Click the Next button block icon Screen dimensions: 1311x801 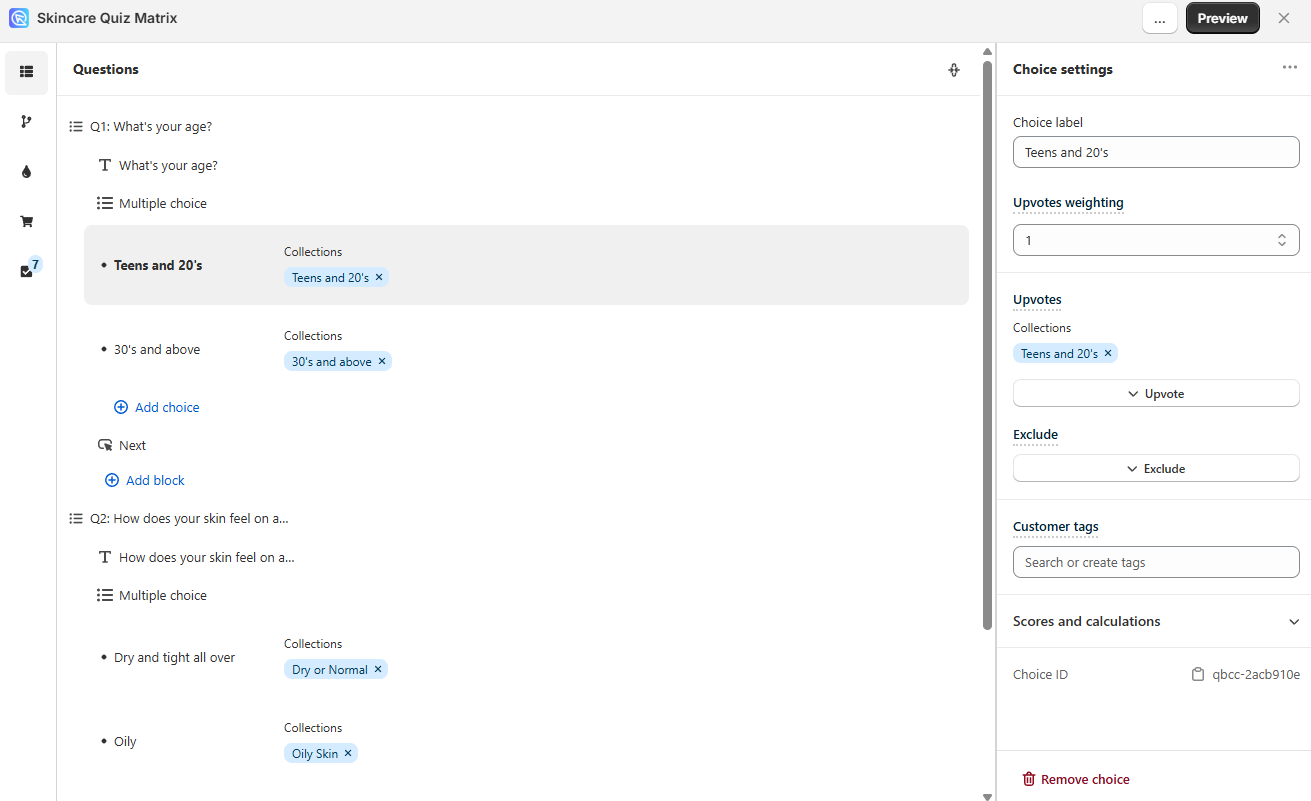point(105,445)
